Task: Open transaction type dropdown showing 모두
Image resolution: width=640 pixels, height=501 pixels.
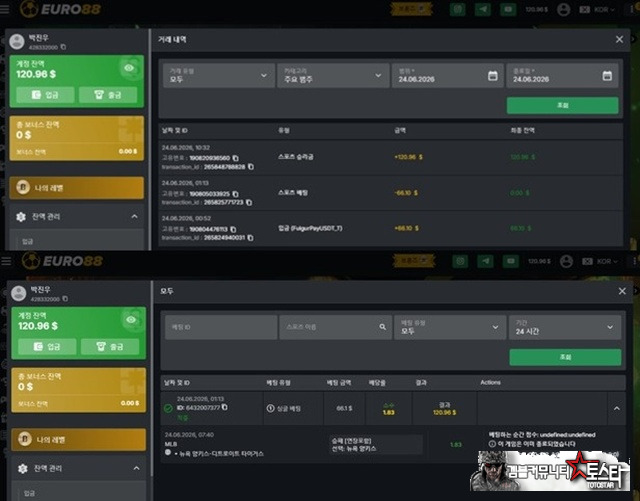Action: point(219,75)
